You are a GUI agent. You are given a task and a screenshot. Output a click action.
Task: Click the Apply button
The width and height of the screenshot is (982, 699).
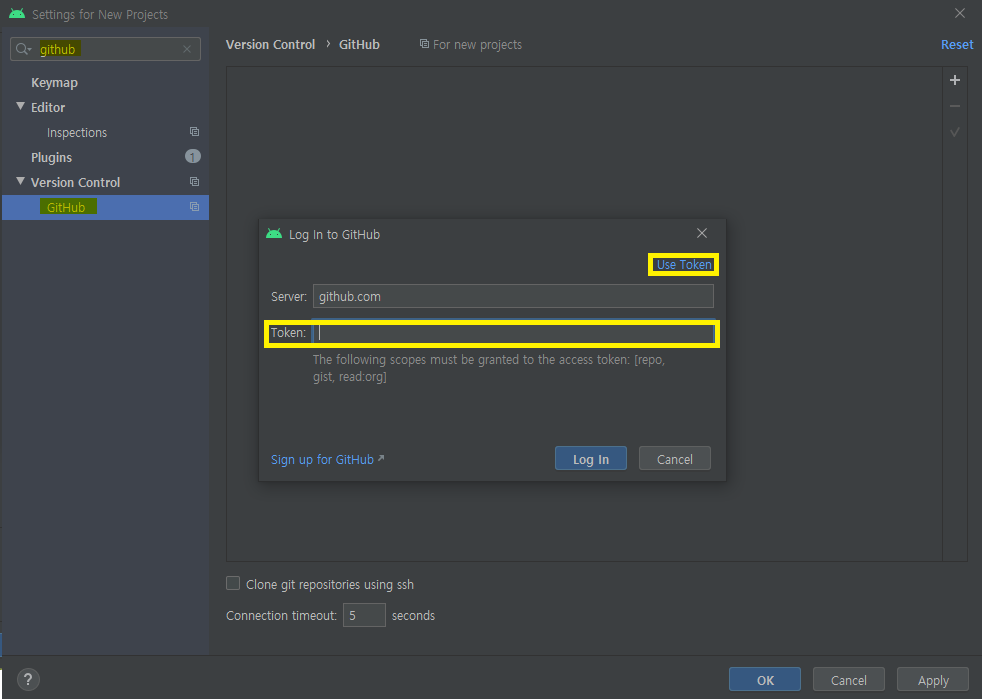point(933,680)
